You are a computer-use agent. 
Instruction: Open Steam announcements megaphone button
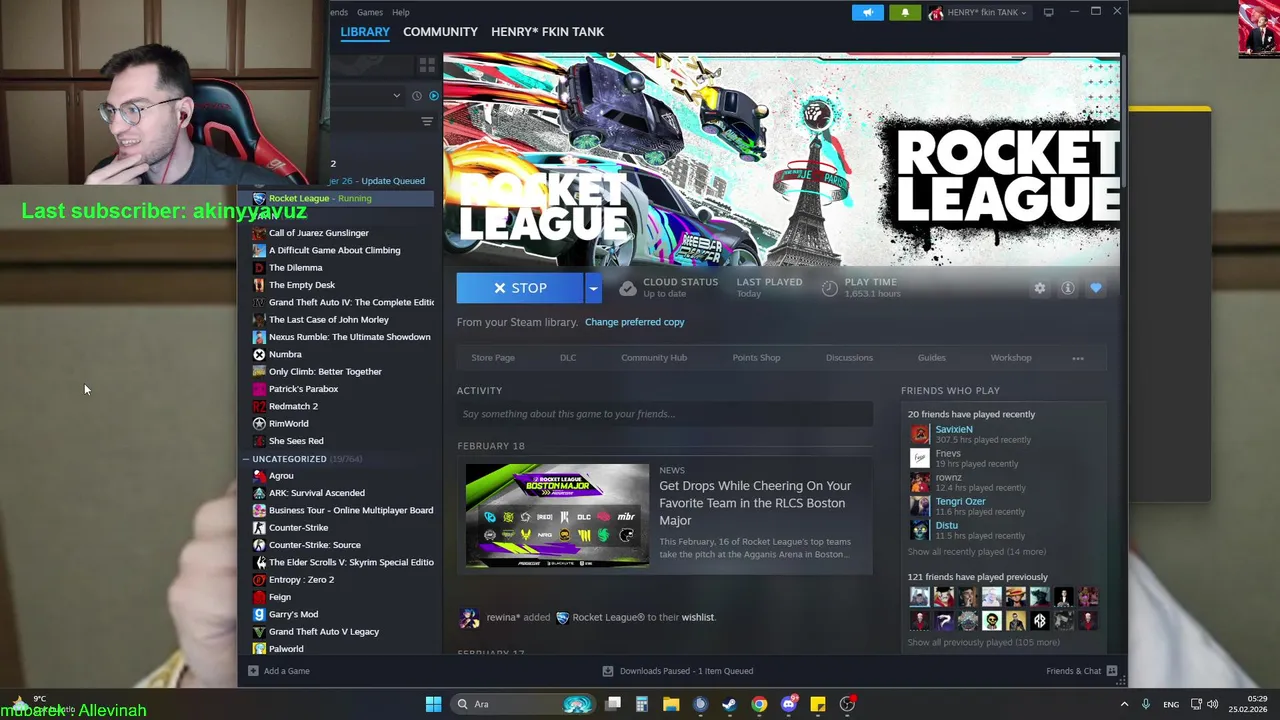[x=867, y=12]
